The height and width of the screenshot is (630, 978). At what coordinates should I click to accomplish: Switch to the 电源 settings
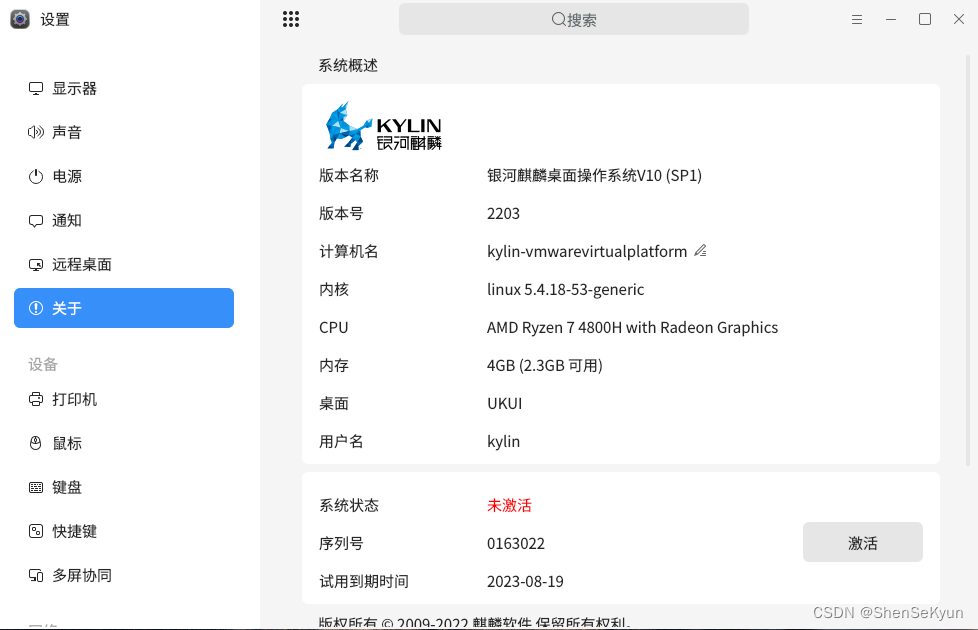pyautogui.click(x=123, y=177)
